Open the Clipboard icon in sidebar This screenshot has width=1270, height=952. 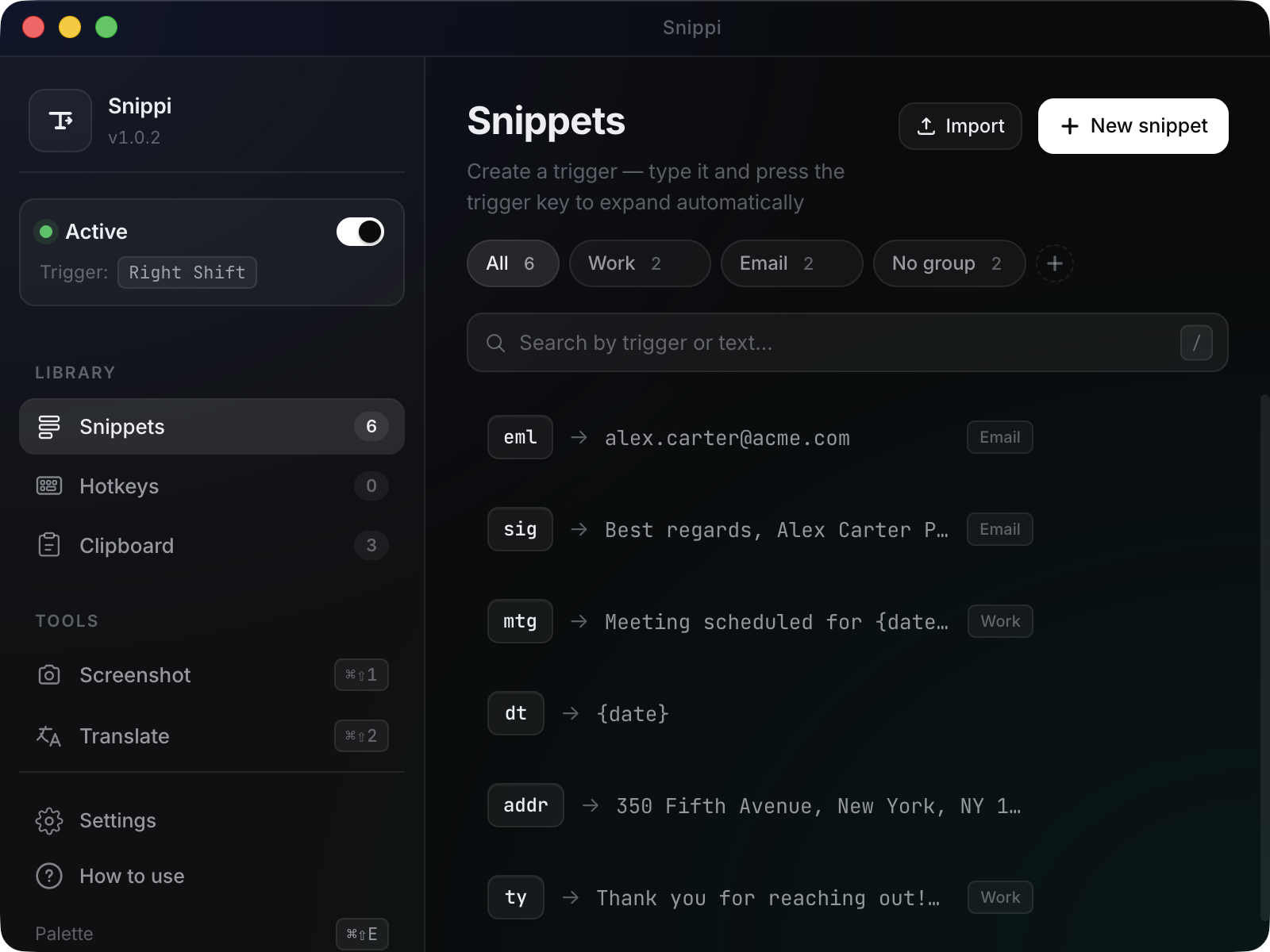[x=49, y=545]
